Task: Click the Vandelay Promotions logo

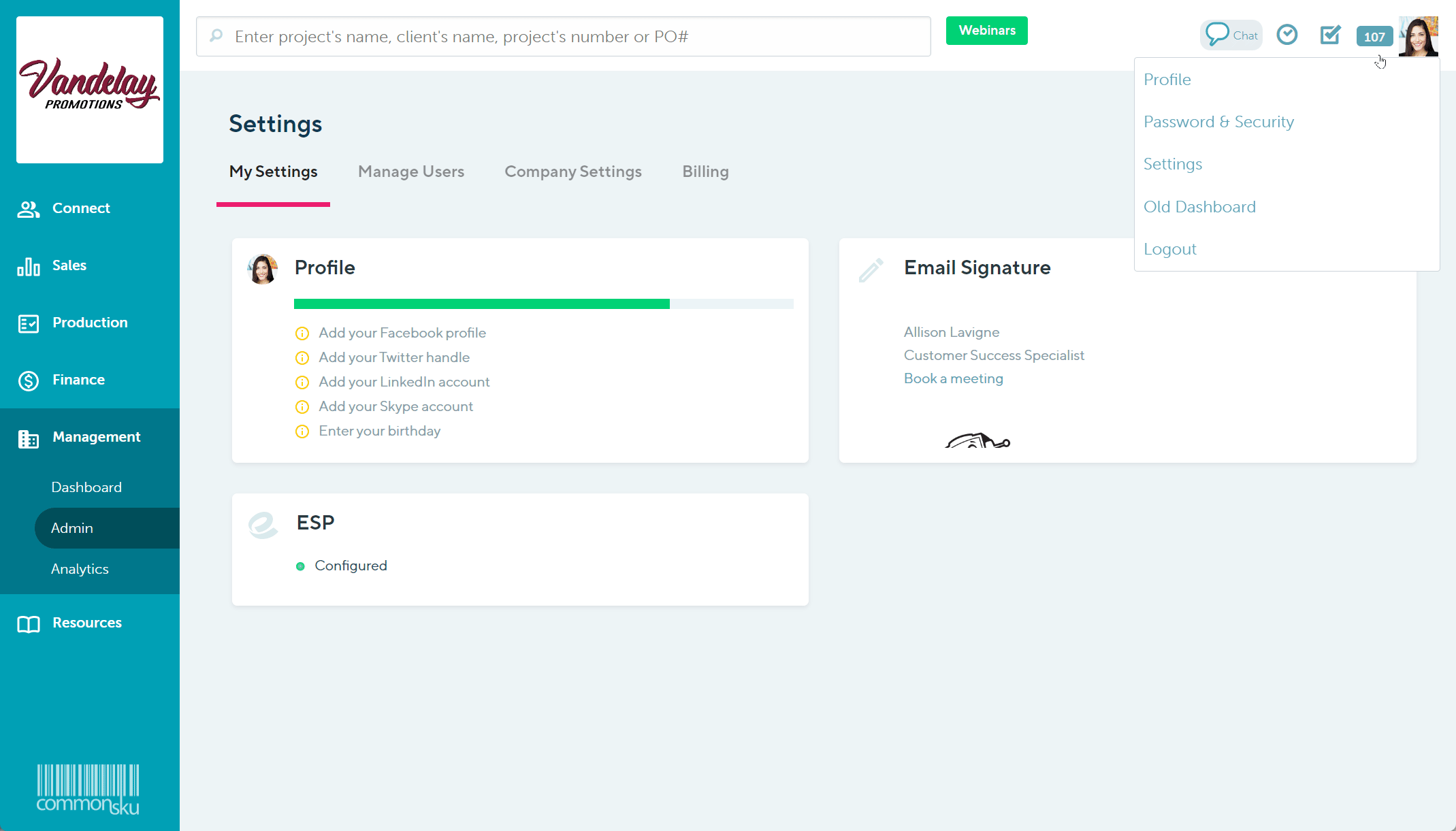Action: (x=90, y=89)
